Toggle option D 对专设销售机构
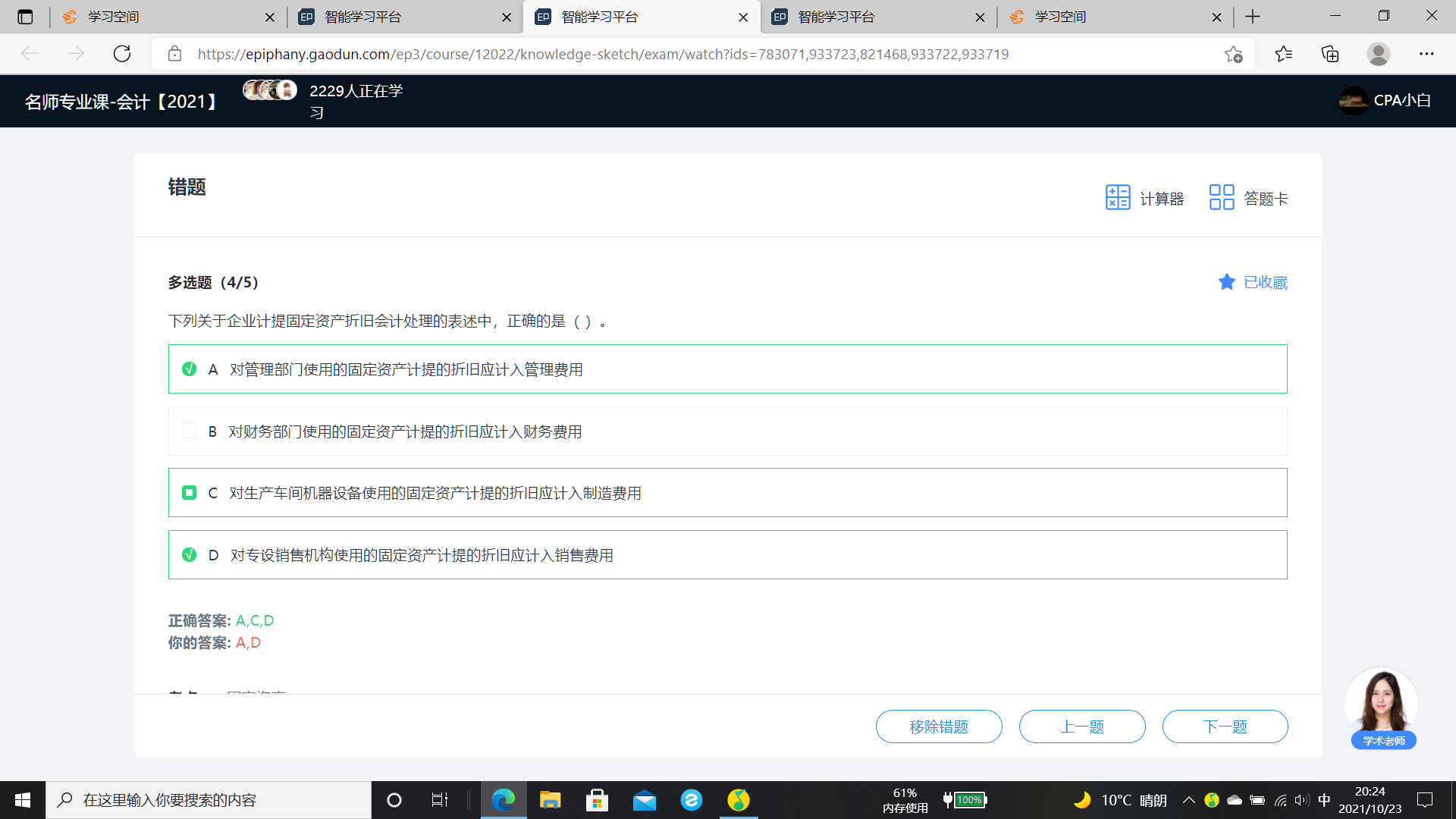This screenshot has height=819, width=1456. [x=190, y=555]
